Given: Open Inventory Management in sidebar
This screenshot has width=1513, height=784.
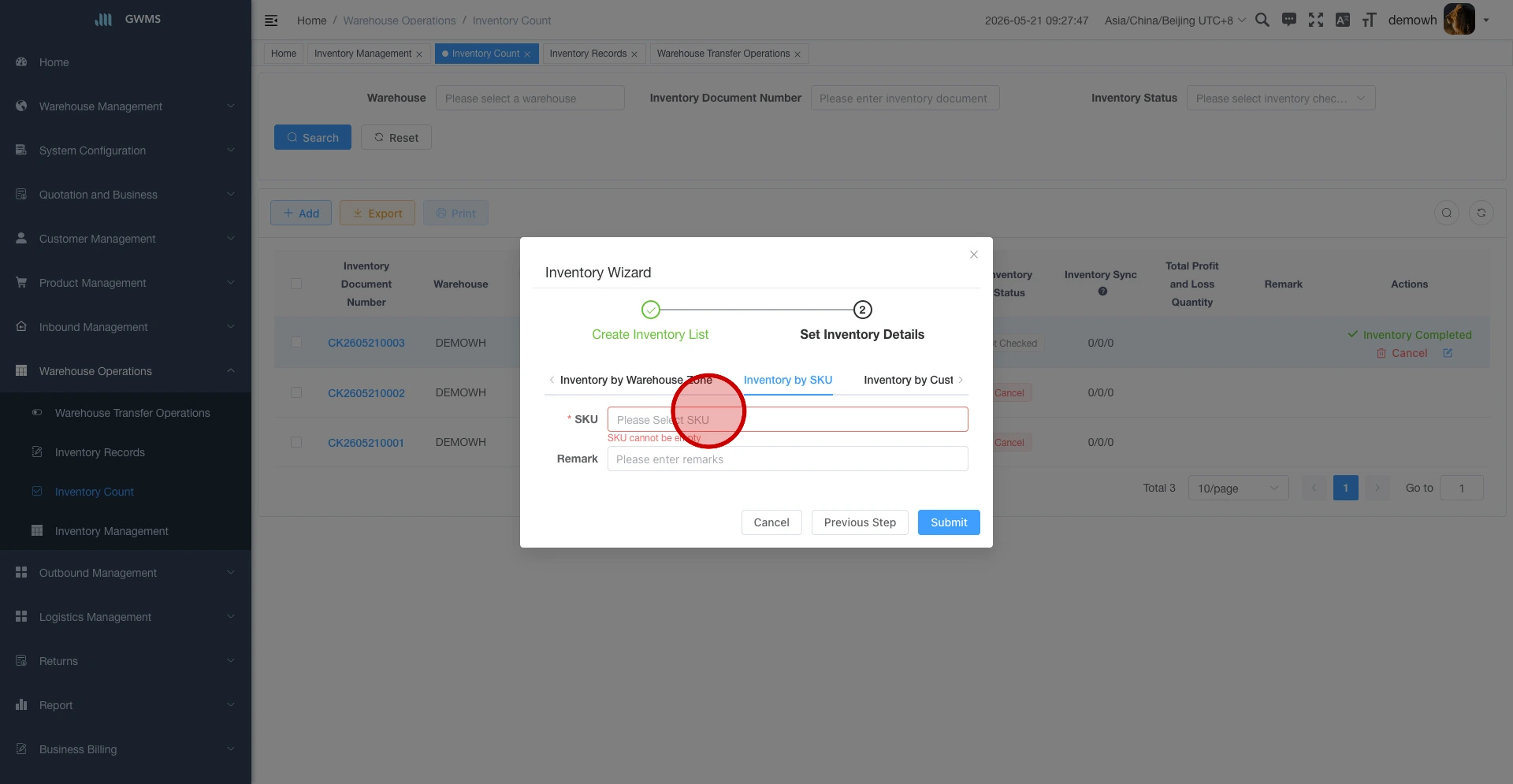Looking at the screenshot, I should tap(126, 531).
